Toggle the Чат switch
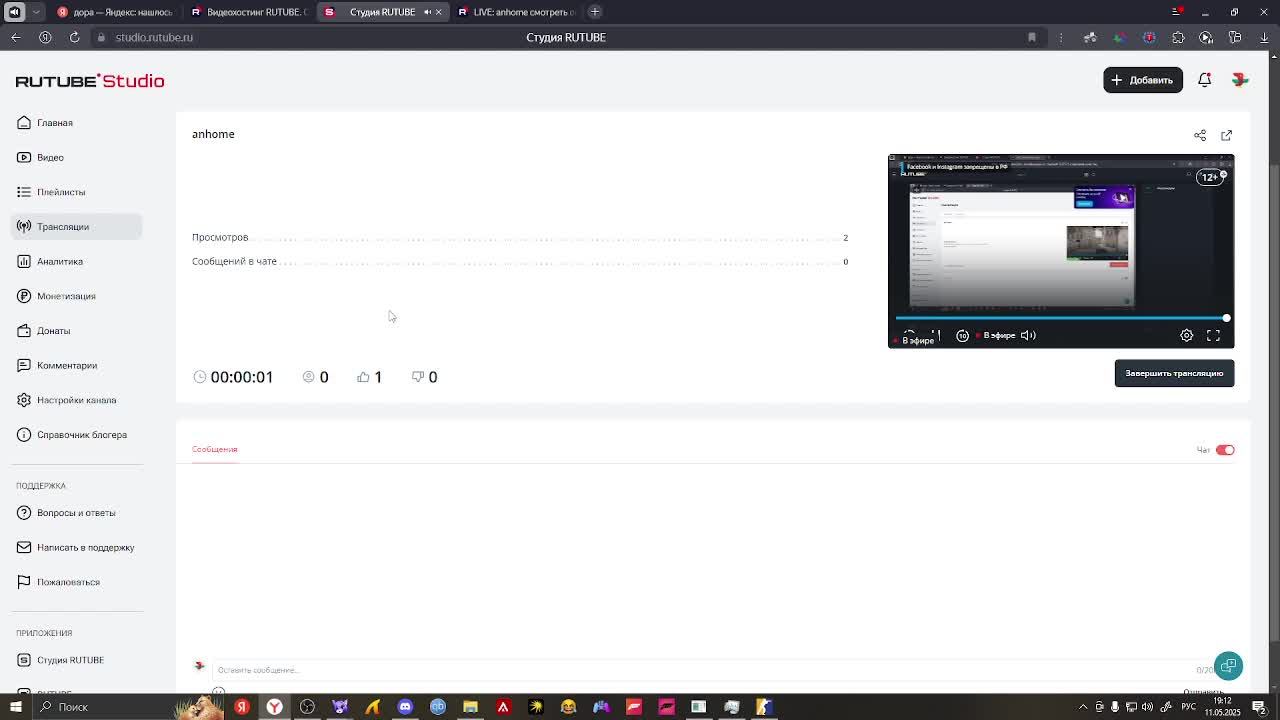Image resolution: width=1280 pixels, height=720 pixels. pos(1225,450)
